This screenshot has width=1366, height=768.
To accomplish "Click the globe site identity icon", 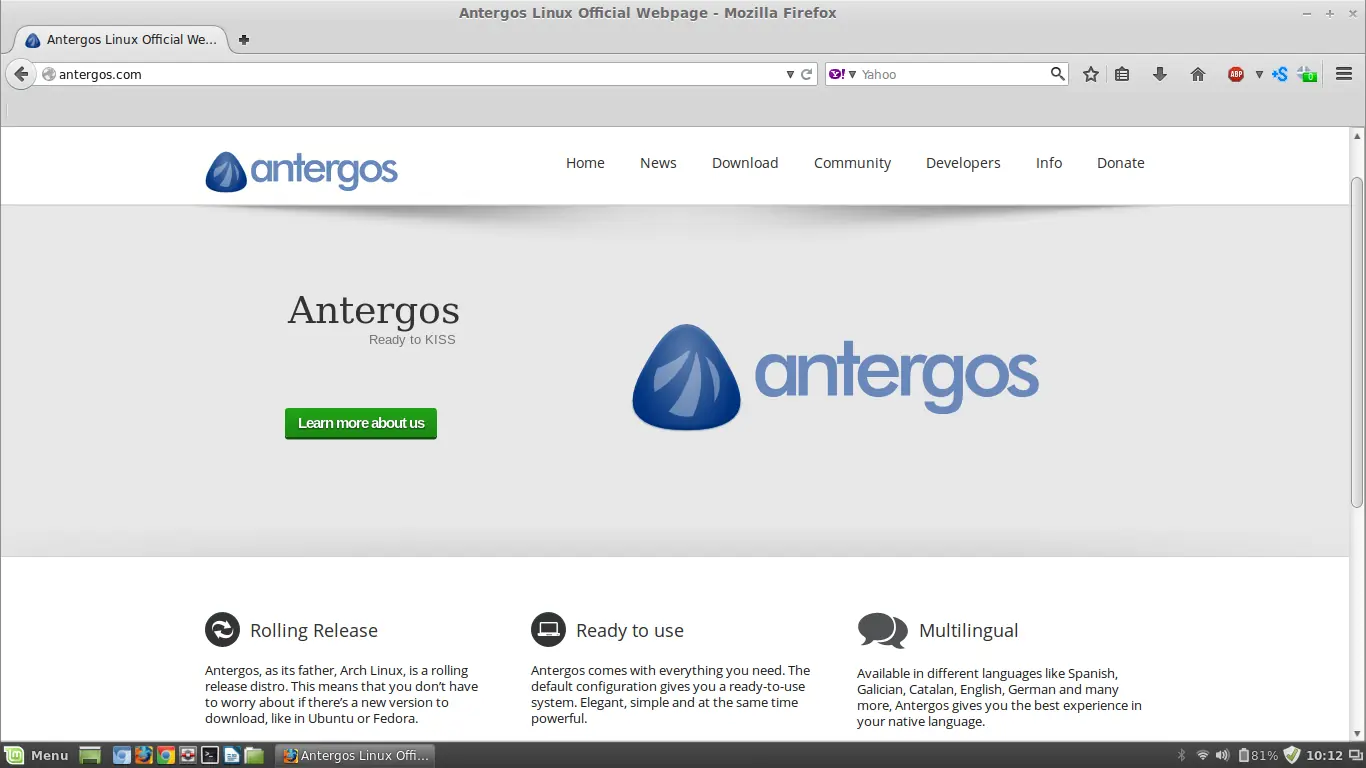I will pyautogui.click(x=48, y=74).
